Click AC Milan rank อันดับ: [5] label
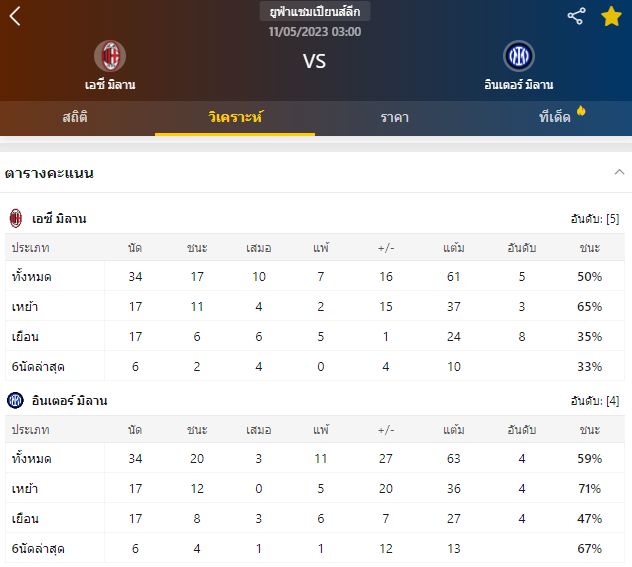 (x=594, y=219)
